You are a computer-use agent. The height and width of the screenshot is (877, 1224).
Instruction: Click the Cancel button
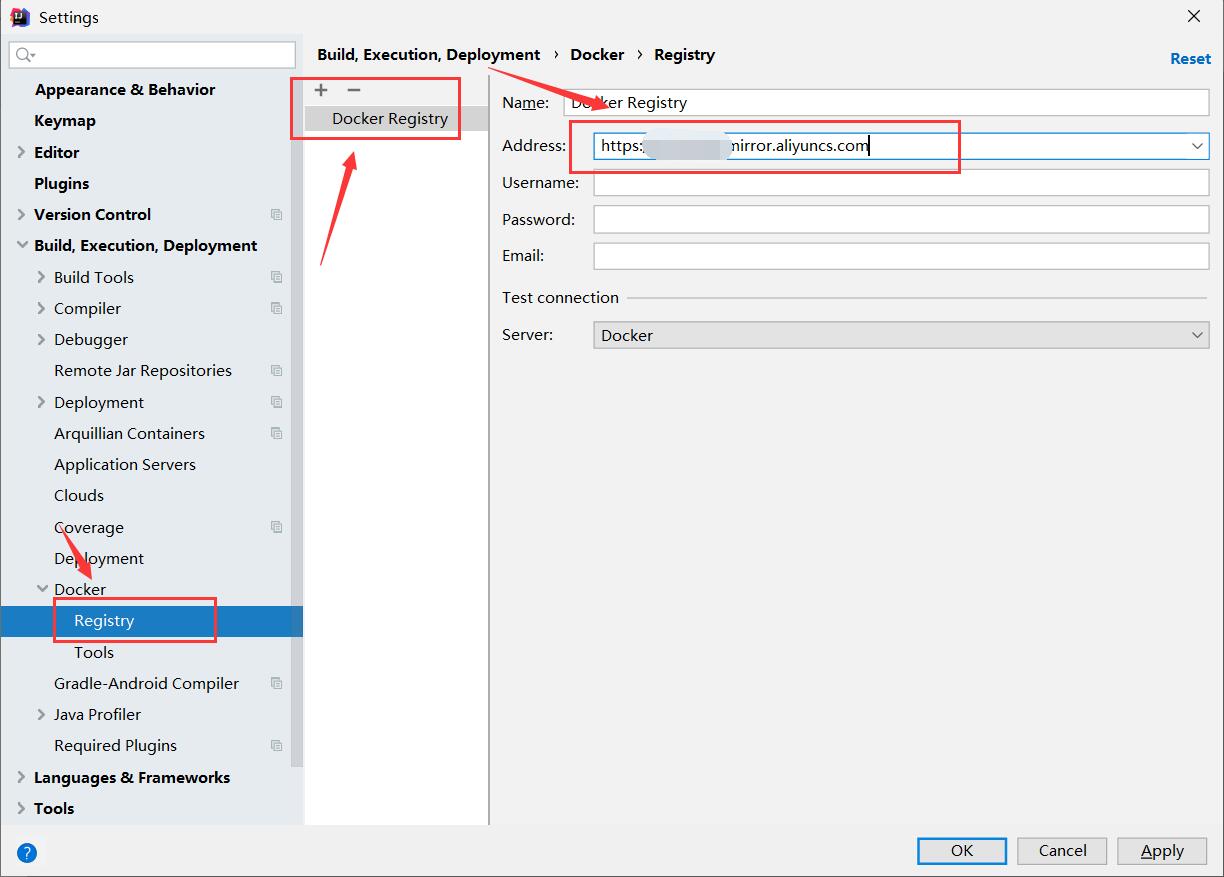click(x=1062, y=851)
